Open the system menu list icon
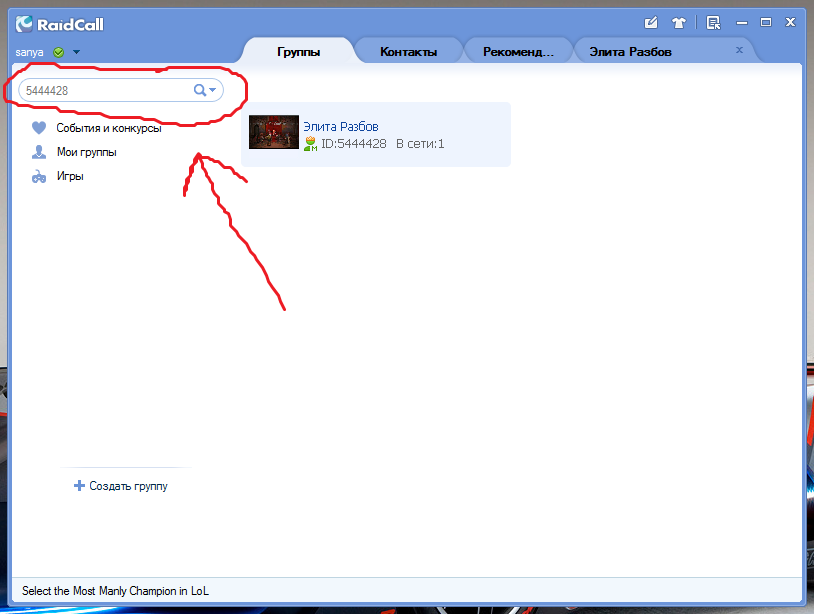Image resolution: width=814 pixels, height=614 pixels. 714,23
